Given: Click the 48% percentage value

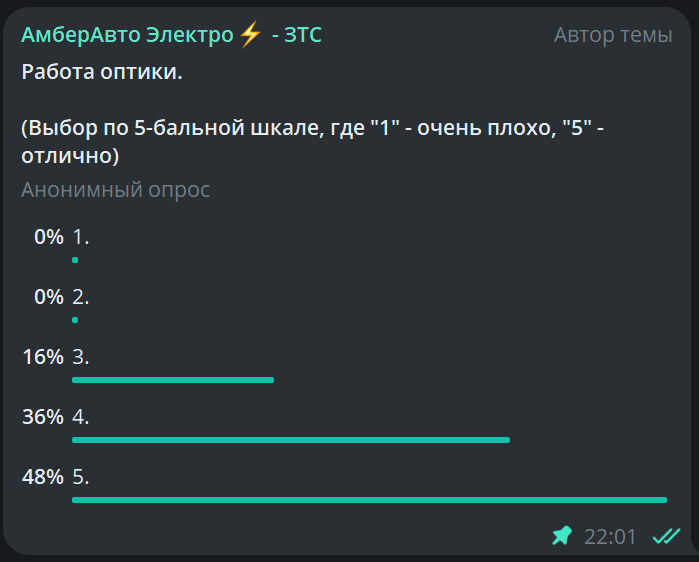Looking at the screenshot, I should click(x=43, y=477).
